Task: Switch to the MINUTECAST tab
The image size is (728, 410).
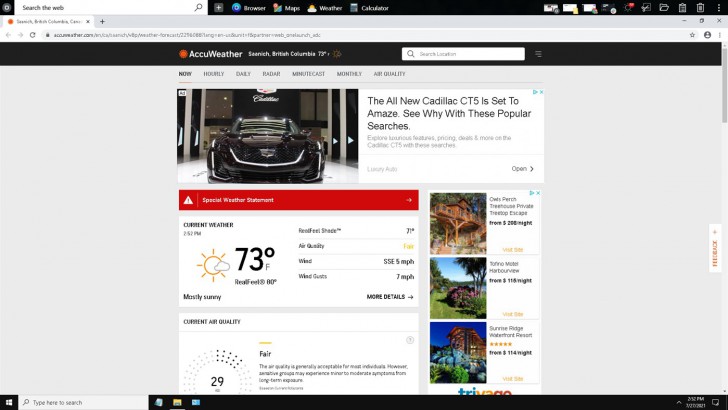Action: click(x=308, y=74)
